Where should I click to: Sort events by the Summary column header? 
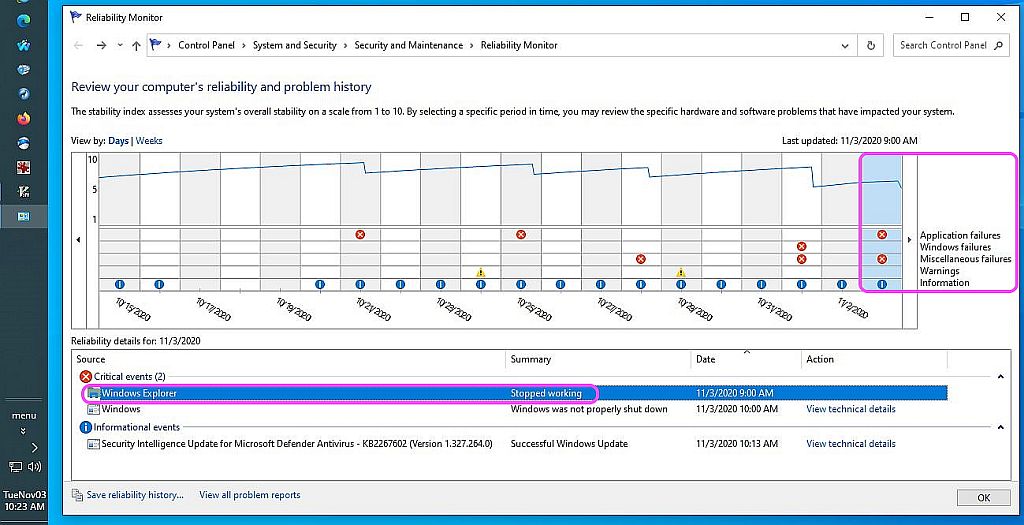coord(598,359)
